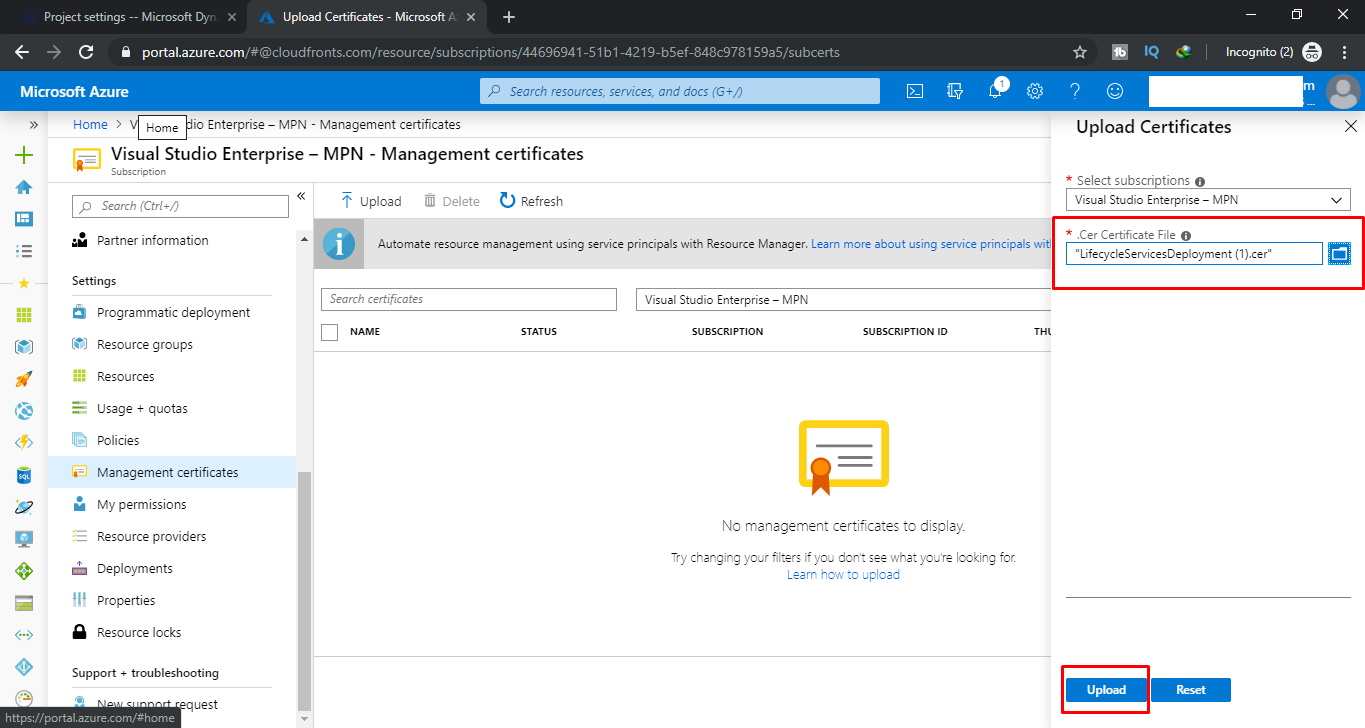Select Management certificates menu item
This screenshot has height=728, width=1365.
tap(172, 472)
